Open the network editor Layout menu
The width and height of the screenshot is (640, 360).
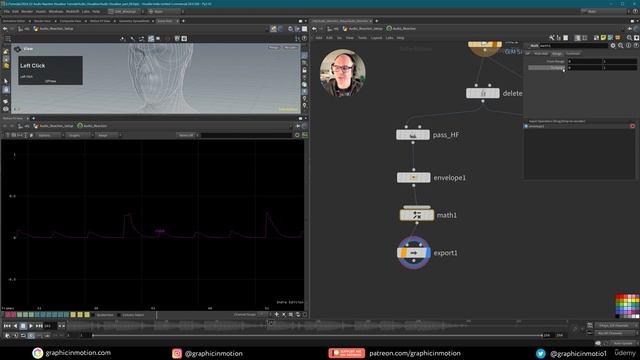click(376, 38)
